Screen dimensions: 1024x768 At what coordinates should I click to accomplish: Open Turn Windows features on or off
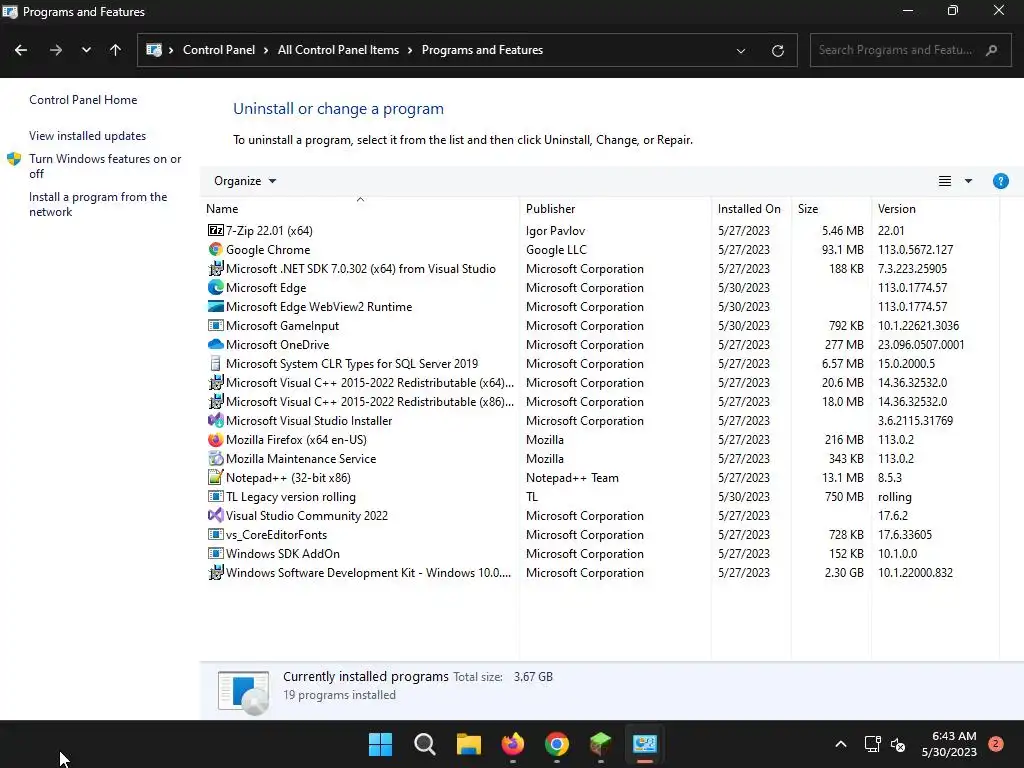pos(105,166)
